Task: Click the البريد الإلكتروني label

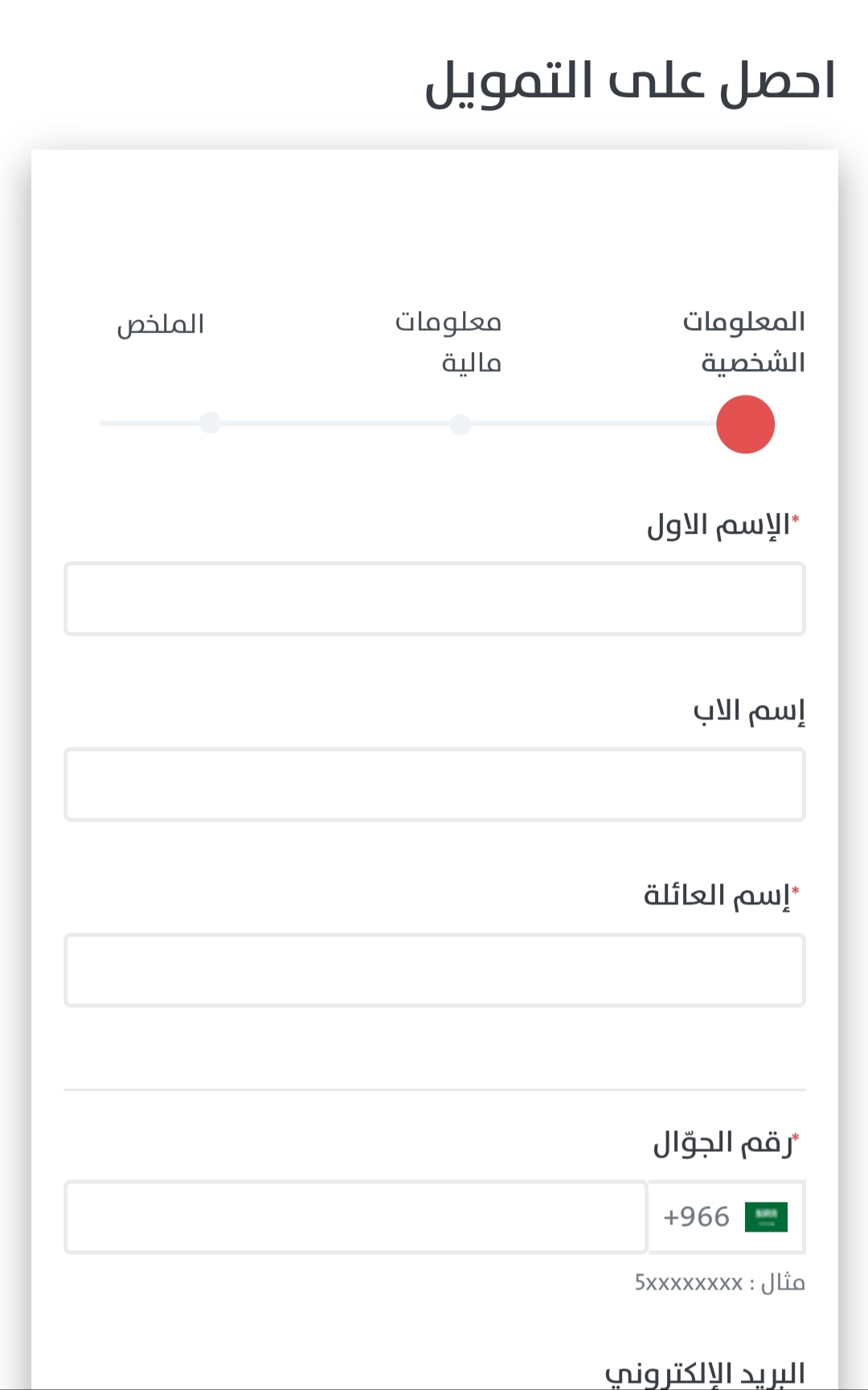Action: pyautogui.click(x=705, y=1373)
